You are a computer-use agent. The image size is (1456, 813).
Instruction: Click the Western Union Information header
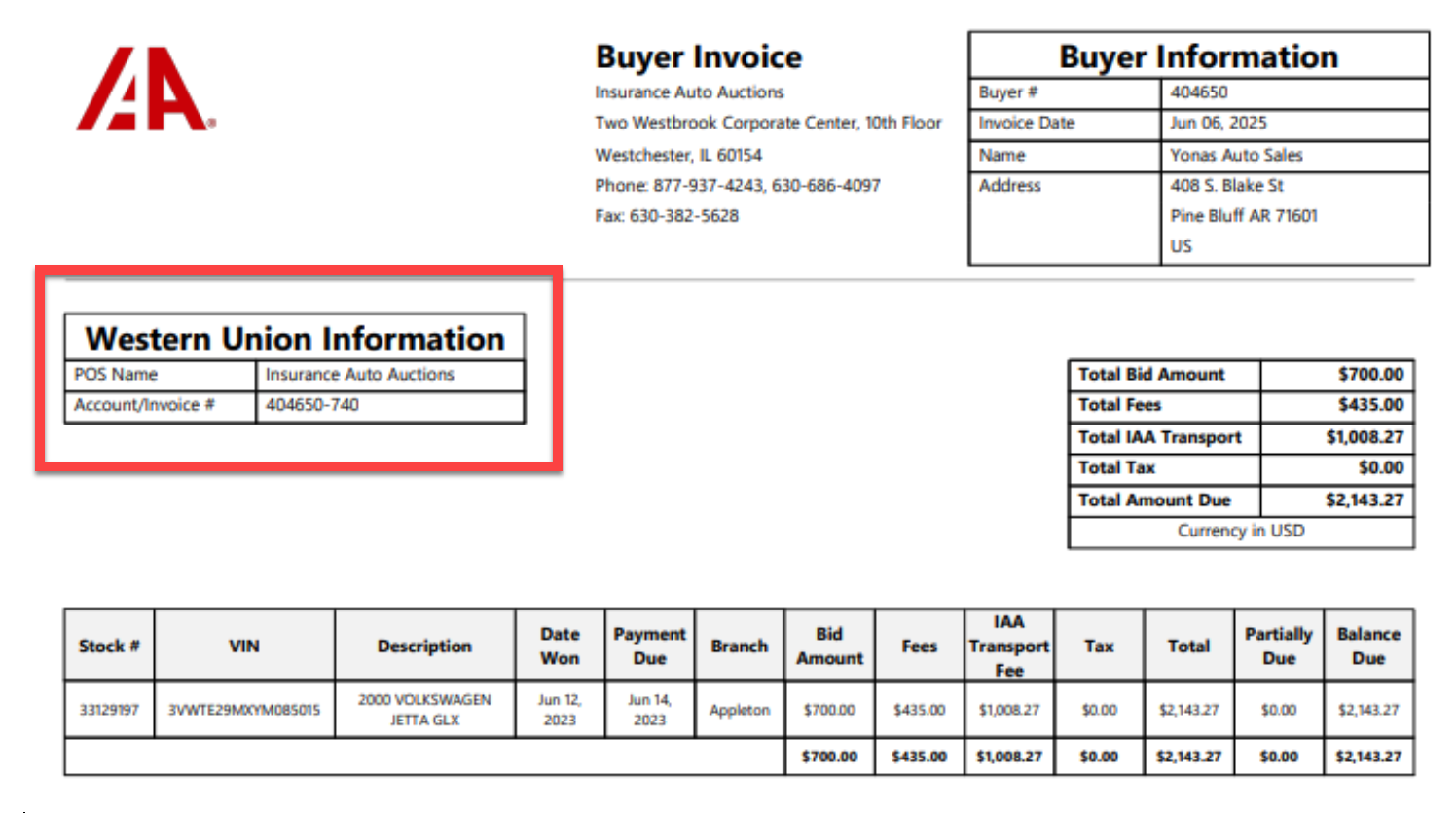(295, 338)
